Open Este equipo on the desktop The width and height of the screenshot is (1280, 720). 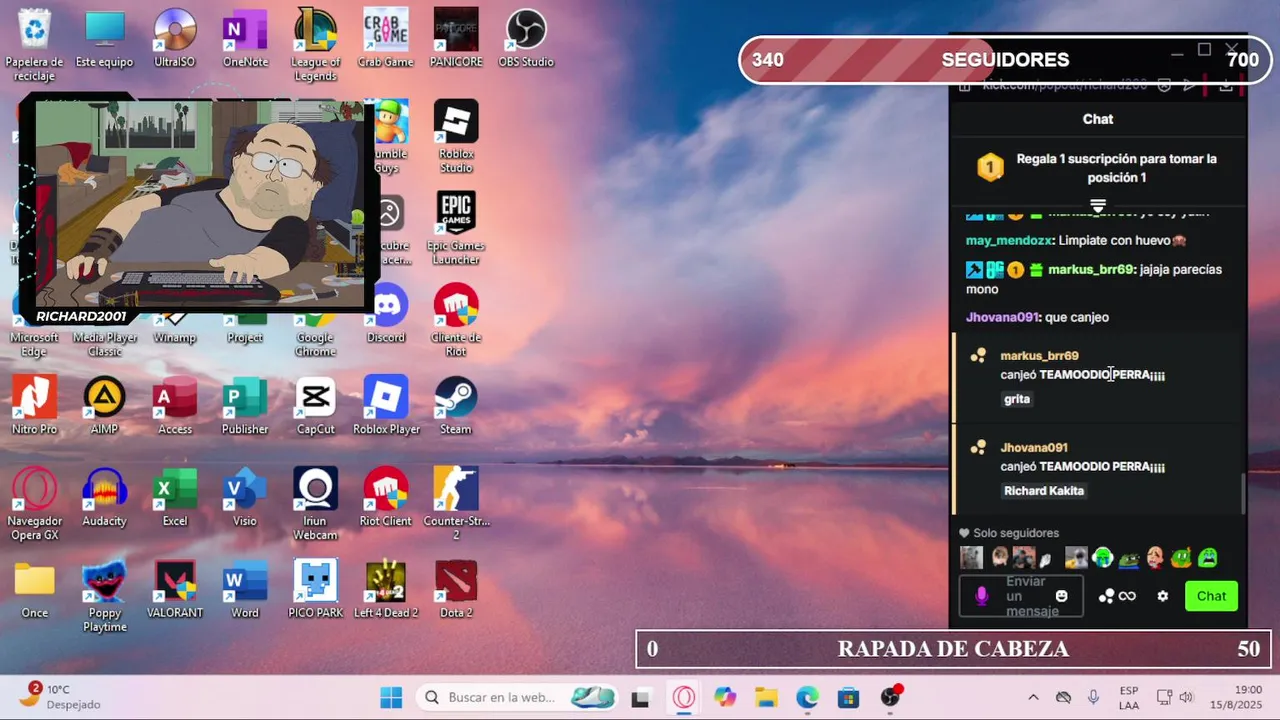coord(105,39)
